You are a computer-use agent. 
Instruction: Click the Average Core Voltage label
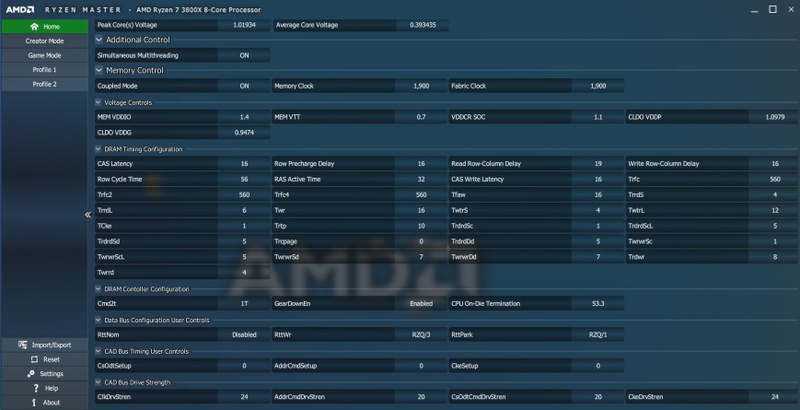pyautogui.click(x=307, y=24)
